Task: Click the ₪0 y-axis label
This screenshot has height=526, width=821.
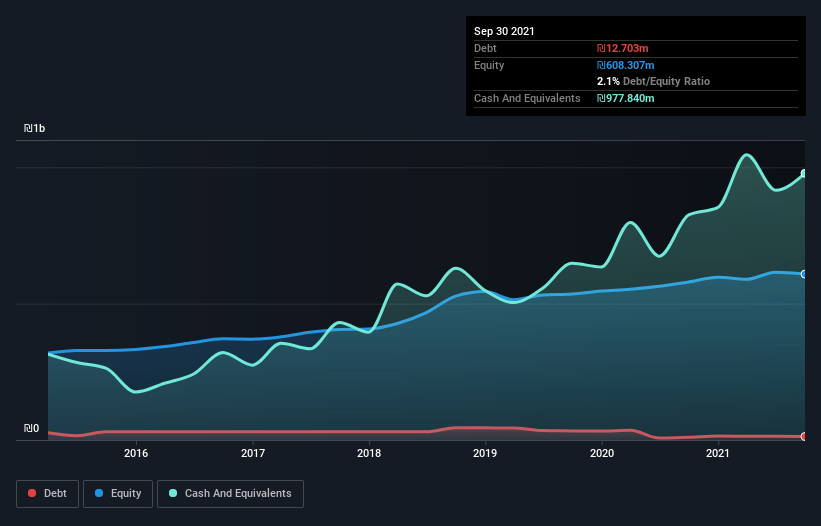Action: click(31, 428)
